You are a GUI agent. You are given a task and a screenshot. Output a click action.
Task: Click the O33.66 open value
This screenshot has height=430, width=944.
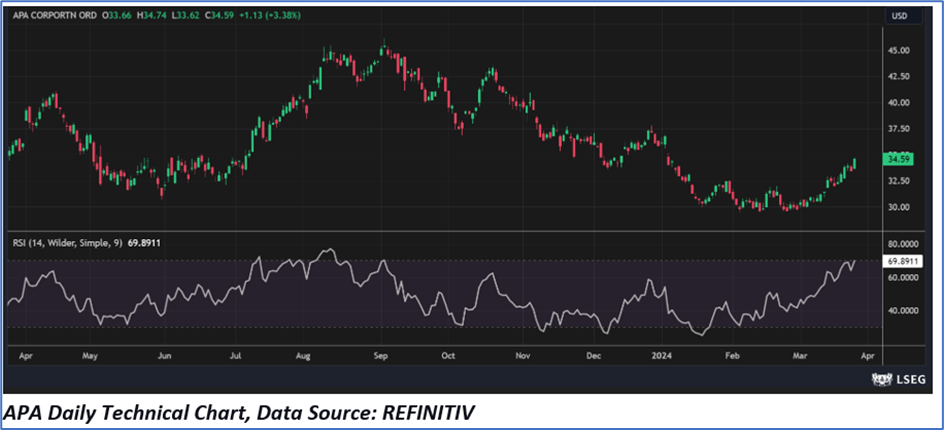[117, 14]
